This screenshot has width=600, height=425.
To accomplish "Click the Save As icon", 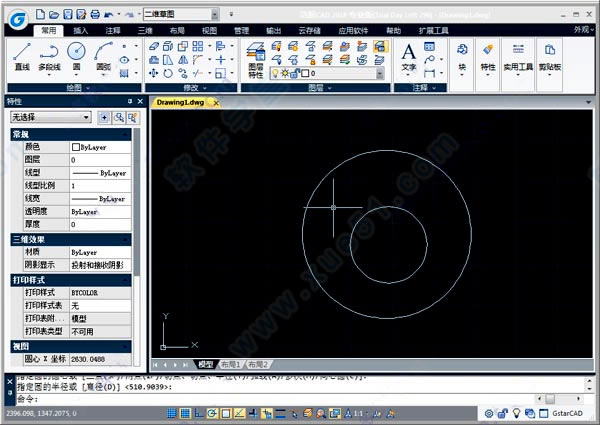I will click(x=81, y=15).
